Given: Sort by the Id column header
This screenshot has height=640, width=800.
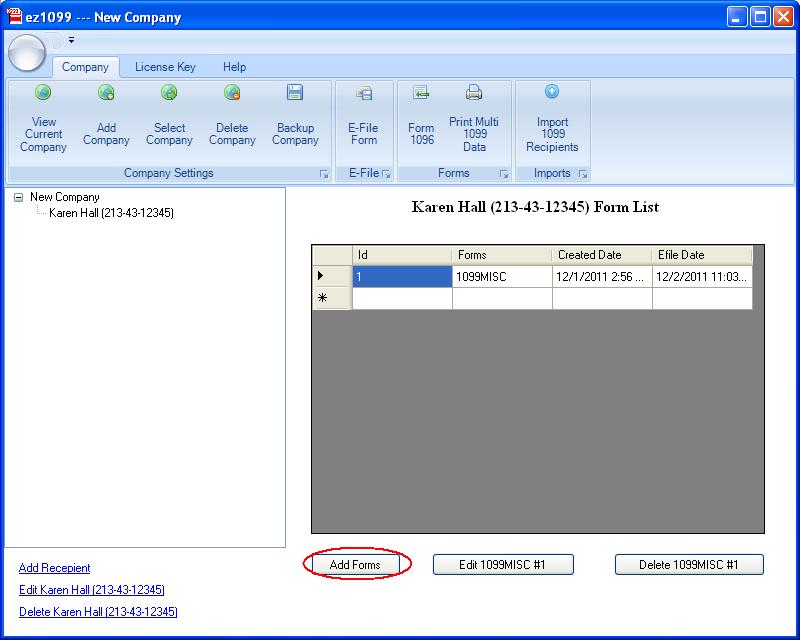Looking at the screenshot, I should [x=402, y=255].
